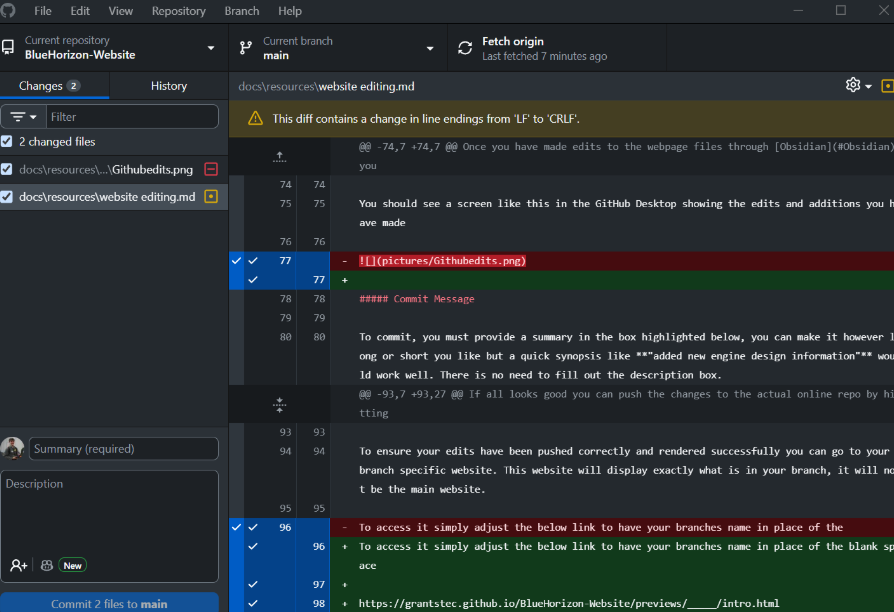Click the modified file icon at header right
This screenshot has width=894, height=612.
point(888,86)
